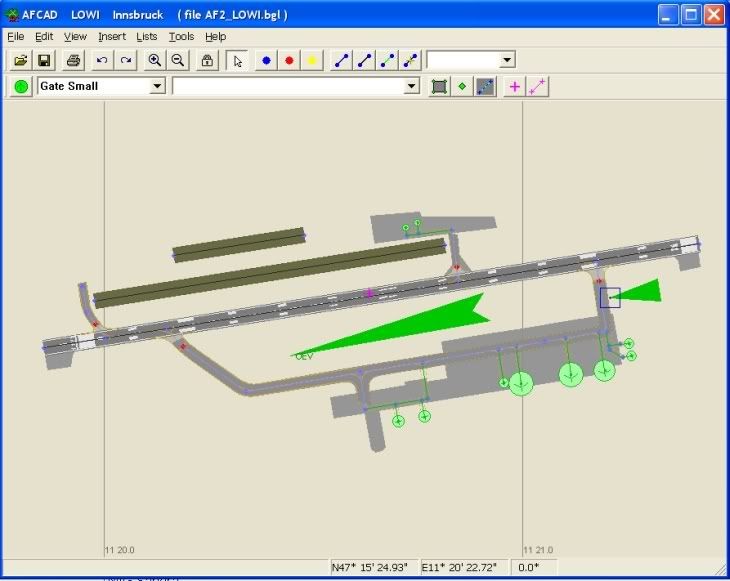
Task: Toggle the pointer select tool
Action: [x=237, y=60]
